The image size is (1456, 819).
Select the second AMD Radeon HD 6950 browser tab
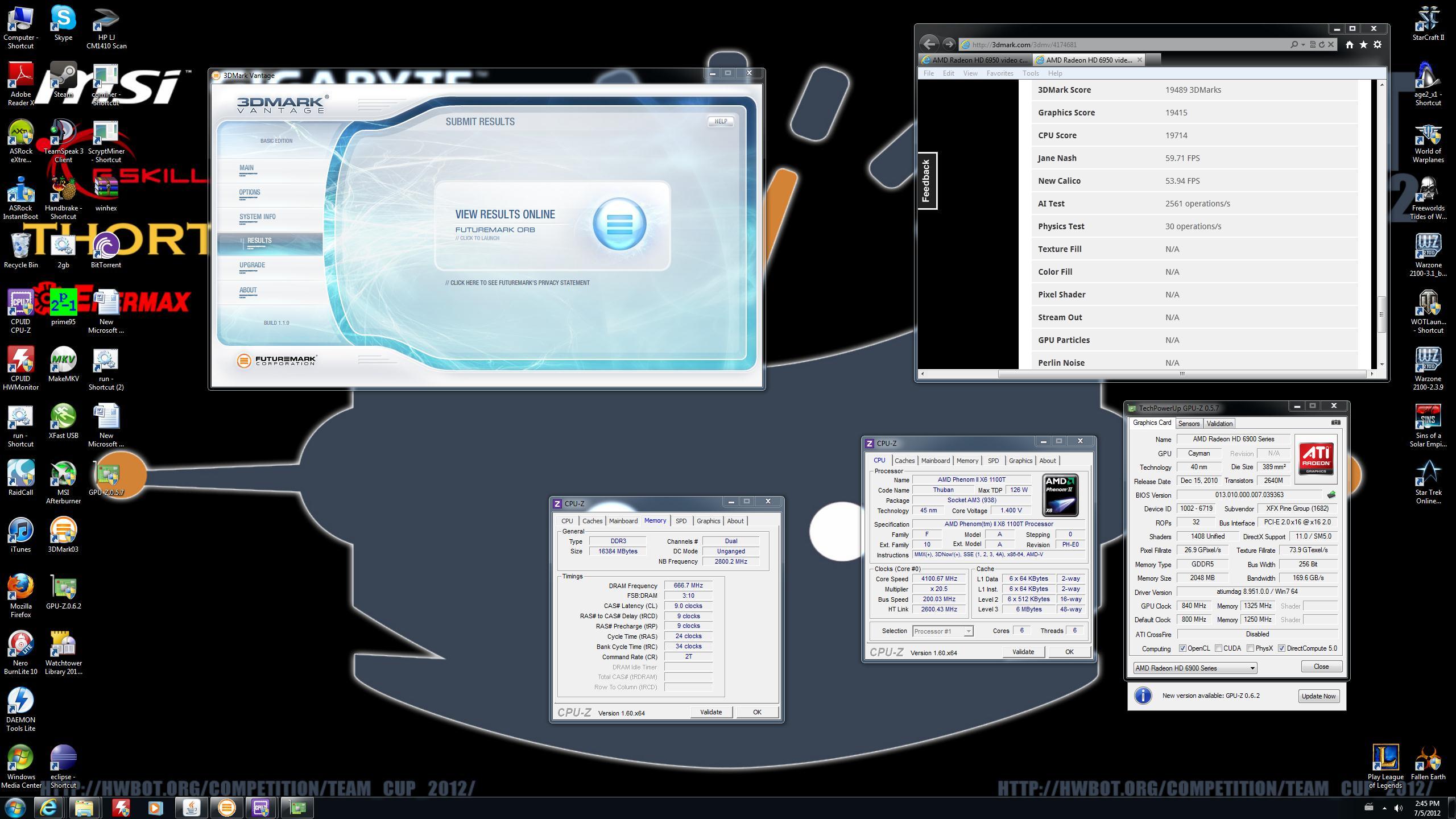pos(1088,60)
